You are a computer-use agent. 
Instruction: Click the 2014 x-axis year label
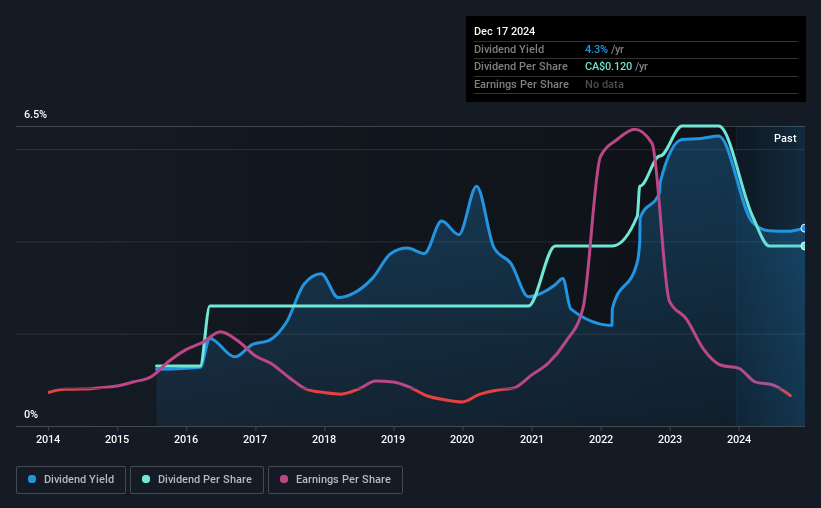(x=48, y=439)
